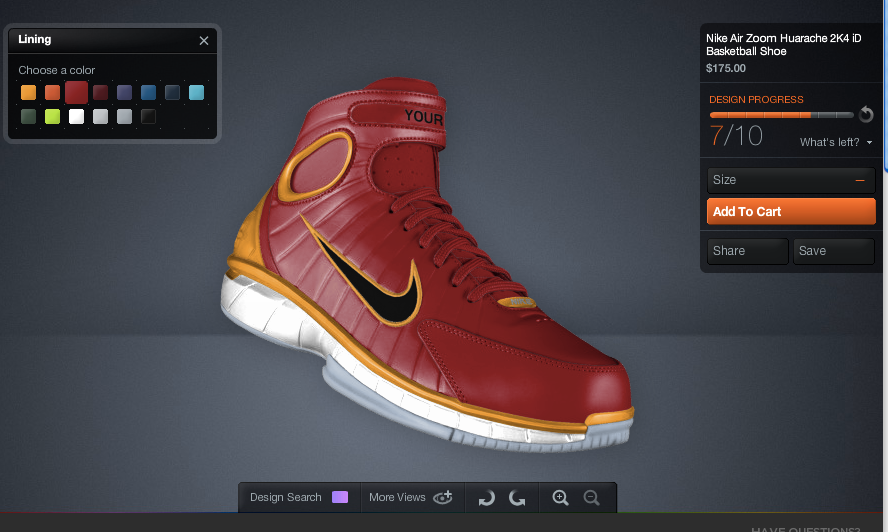Click the Share button
The width and height of the screenshot is (888, 532).
pyautogui.click(x=748, y=251)
